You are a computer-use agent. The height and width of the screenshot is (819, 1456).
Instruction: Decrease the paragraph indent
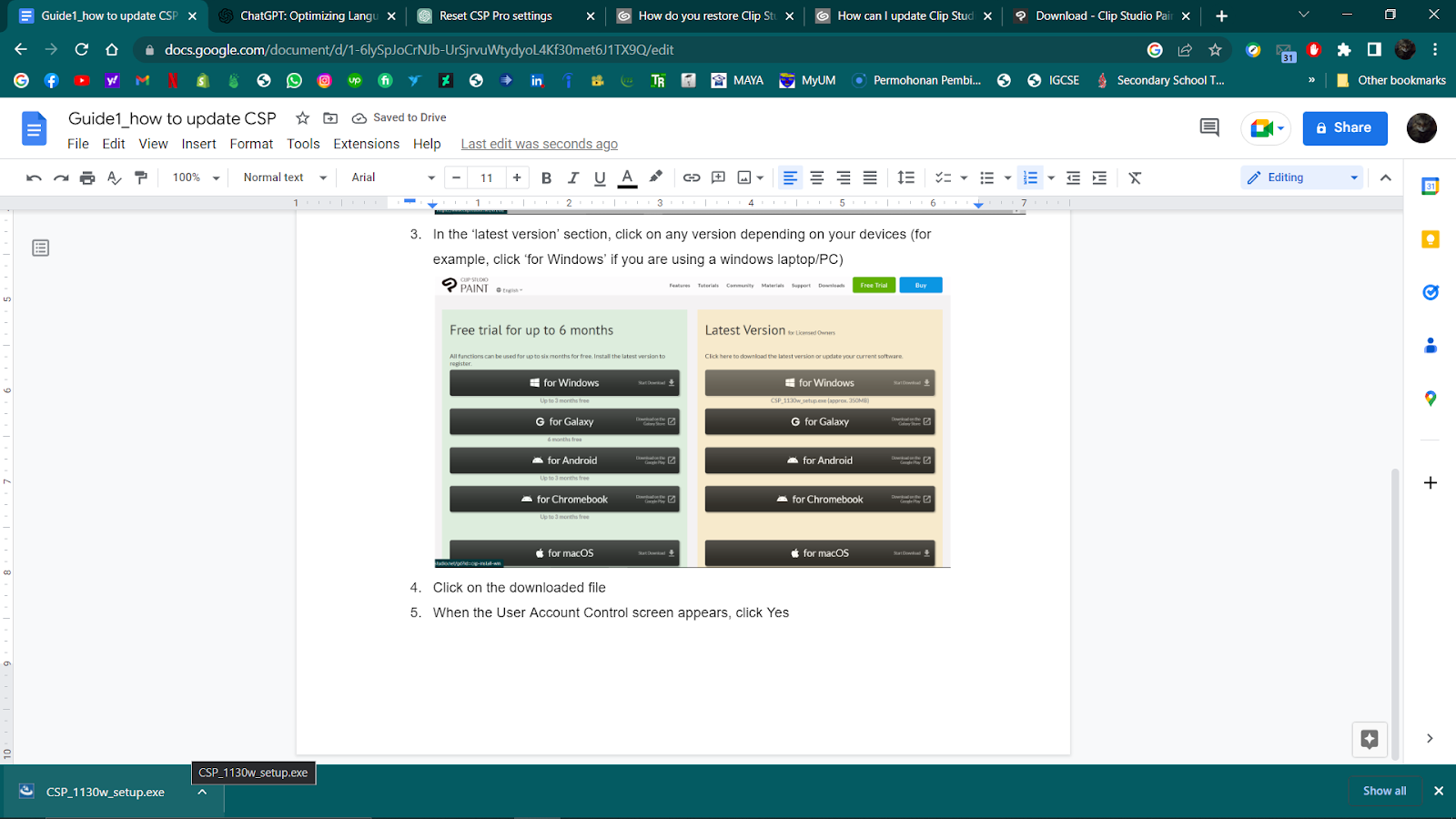pyautogui.click(x=1073, y=177)
